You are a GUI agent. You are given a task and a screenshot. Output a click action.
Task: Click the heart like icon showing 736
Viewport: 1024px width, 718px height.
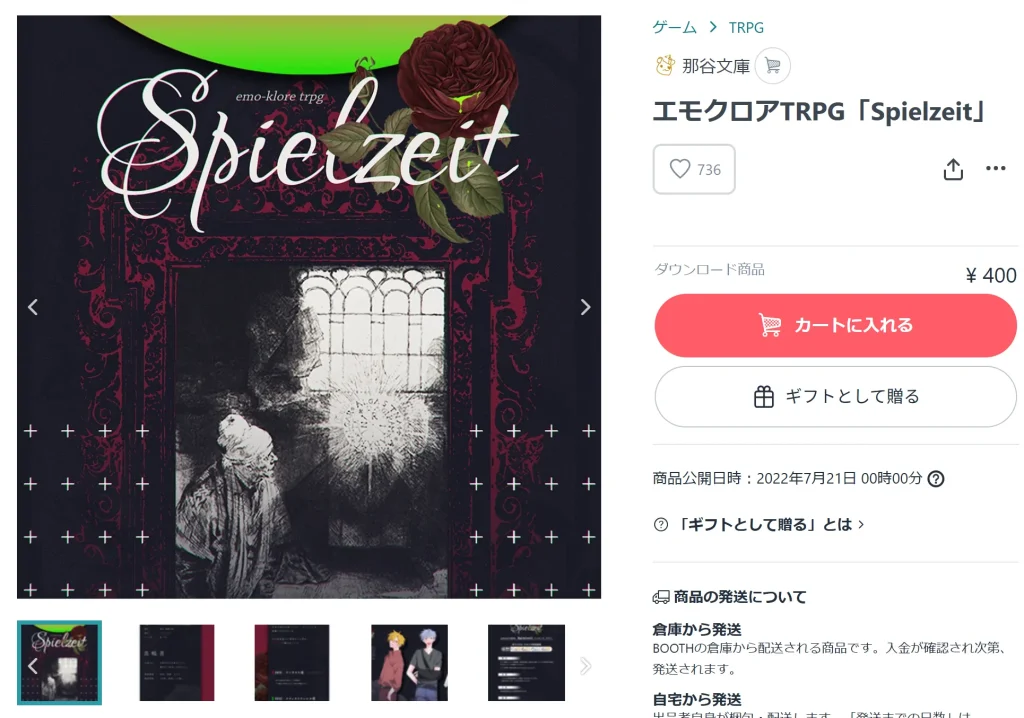(680, 169)
